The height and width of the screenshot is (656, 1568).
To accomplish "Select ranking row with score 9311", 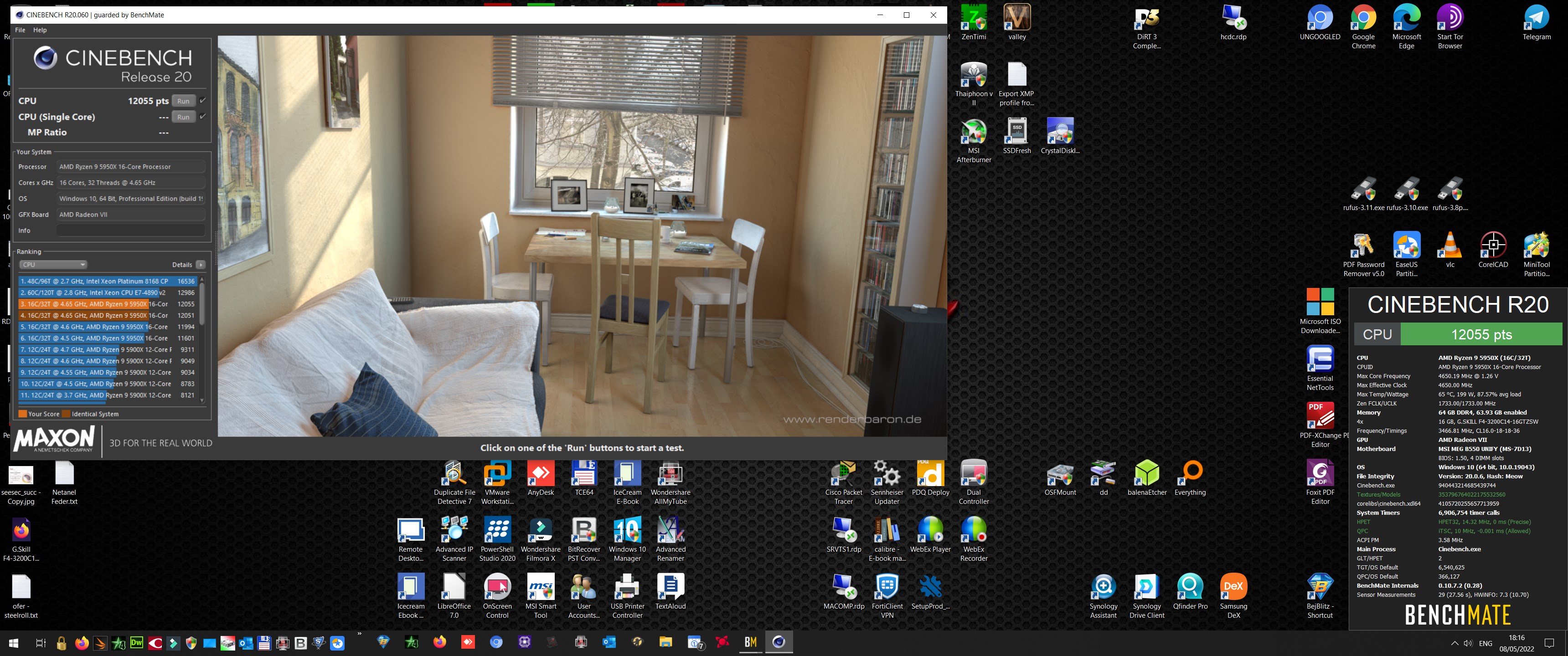I will coord(107,350).
